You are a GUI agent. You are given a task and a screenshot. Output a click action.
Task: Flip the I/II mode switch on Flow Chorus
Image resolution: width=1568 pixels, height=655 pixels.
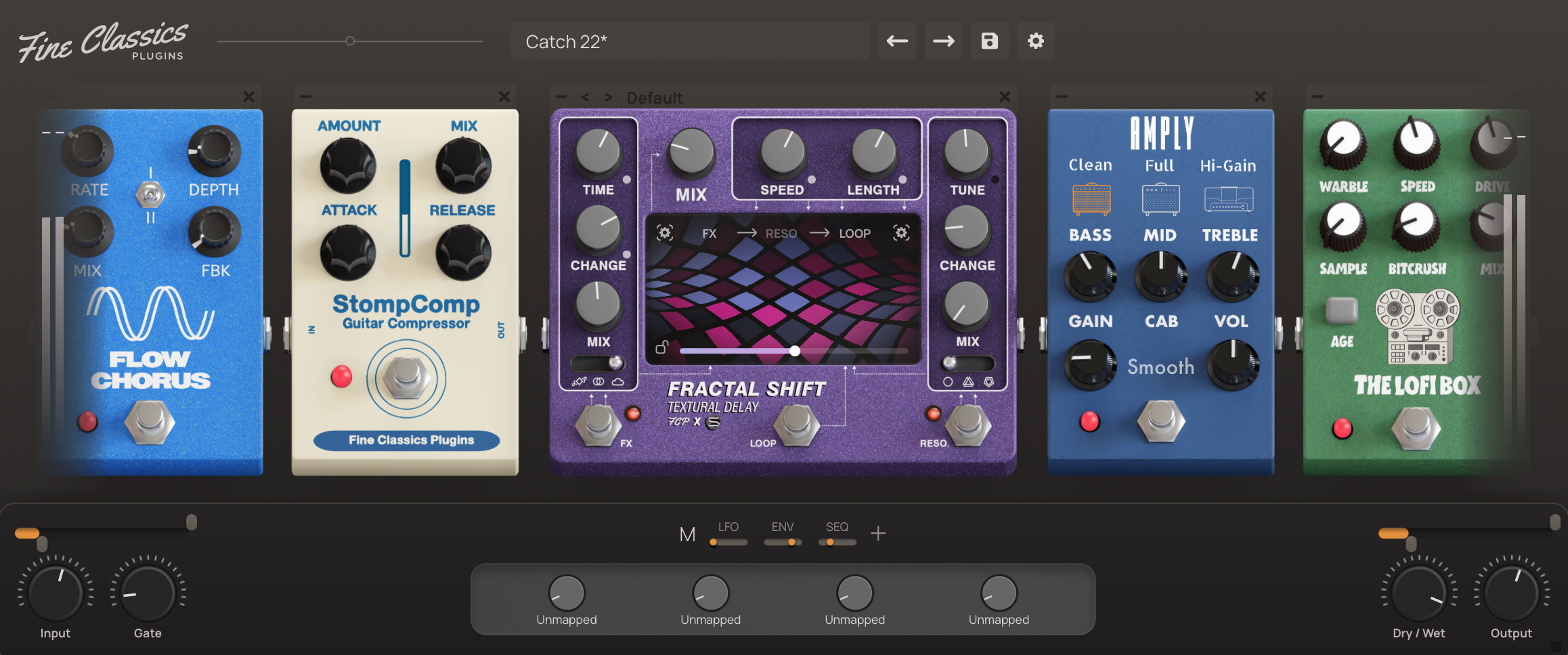(x=150, y=195)
